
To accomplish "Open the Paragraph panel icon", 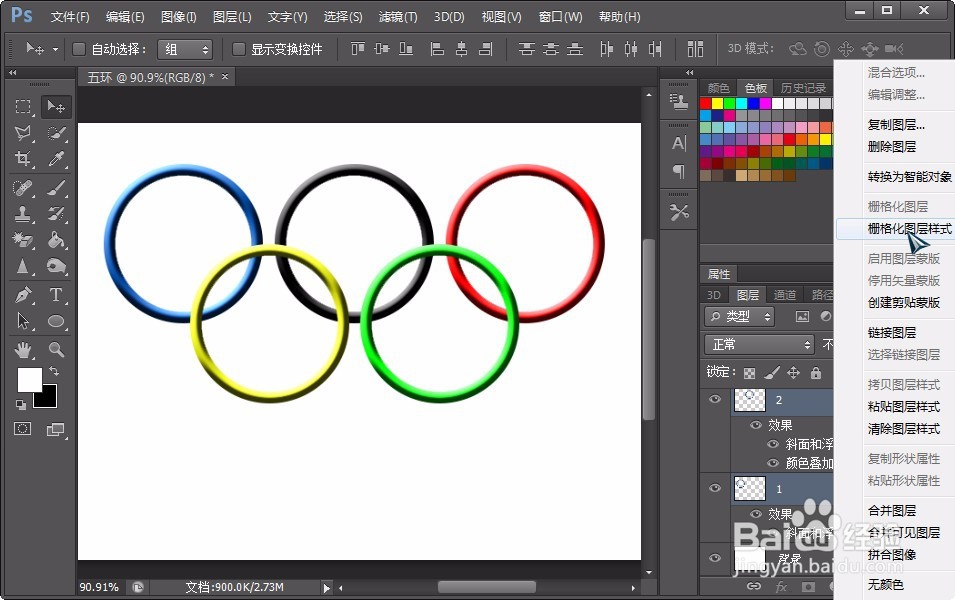I will (x=678, y=171).
